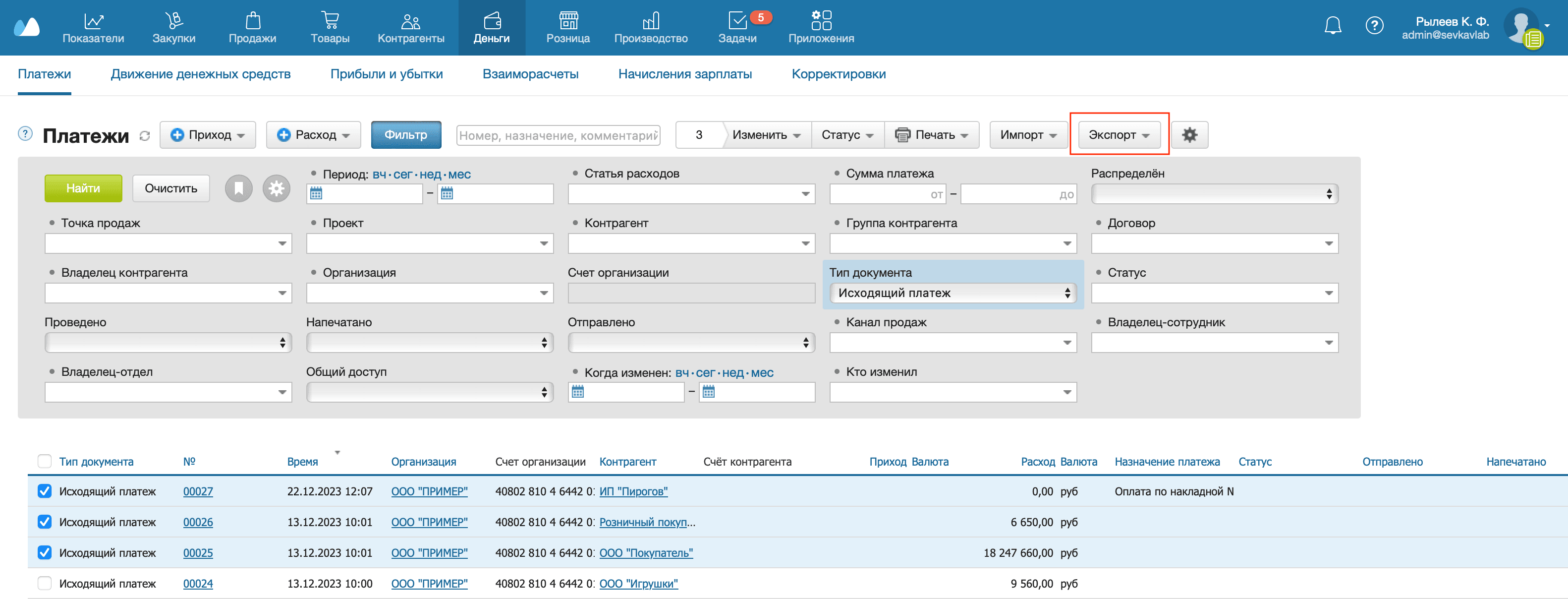Image resolution: width=1568 pixels, height=599 pixels.
Task: Check the payment 00024 row checkbox
Action: (x=45, y=583)
